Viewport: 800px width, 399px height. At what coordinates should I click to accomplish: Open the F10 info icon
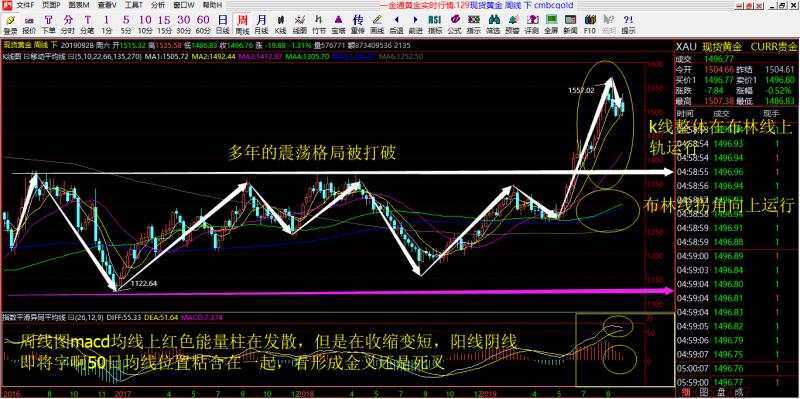coord(589,24)
